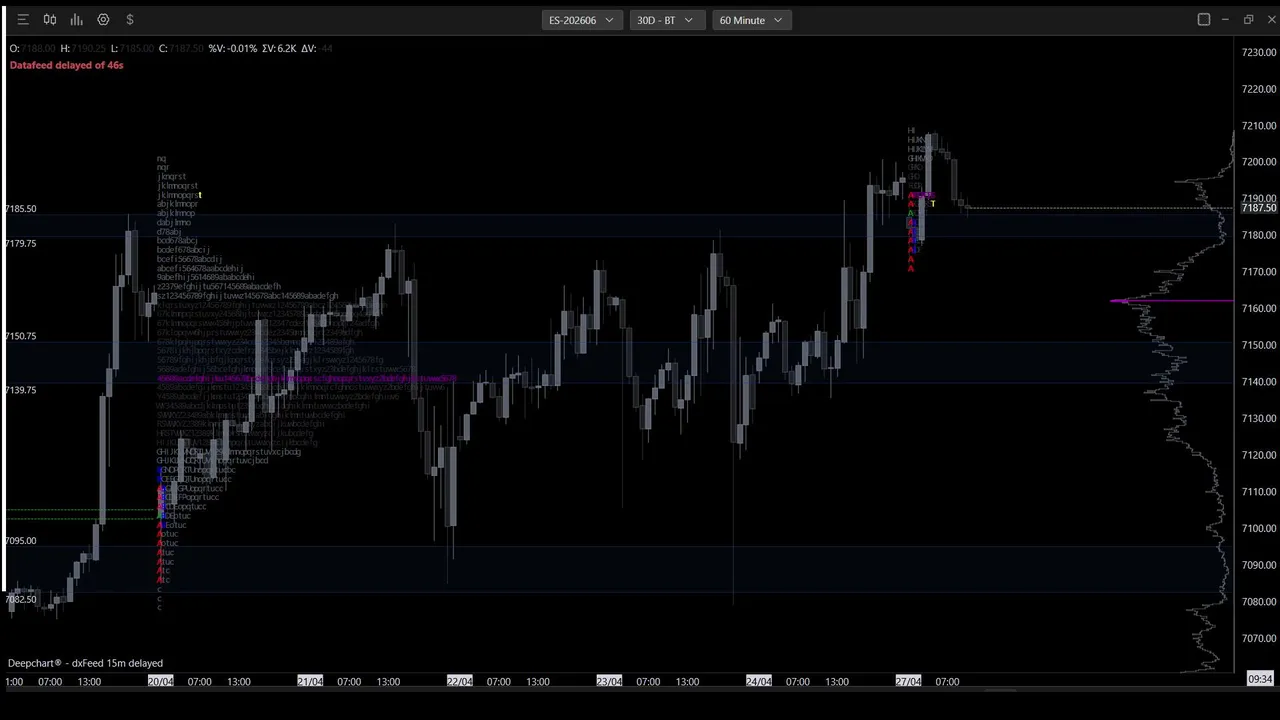Open the hamburger menu icon
Screen dimensions: 1280x720
pos(23,19)
